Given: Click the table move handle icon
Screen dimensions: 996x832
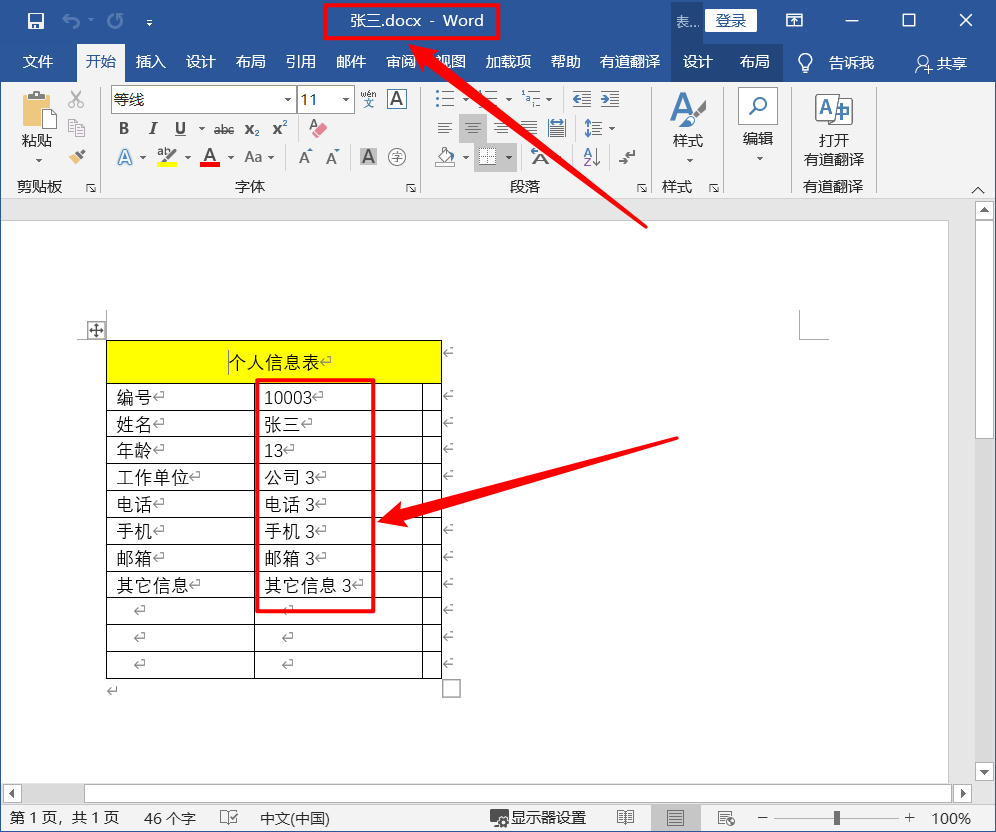Looking at the screenshot, I should pos(96,330).
